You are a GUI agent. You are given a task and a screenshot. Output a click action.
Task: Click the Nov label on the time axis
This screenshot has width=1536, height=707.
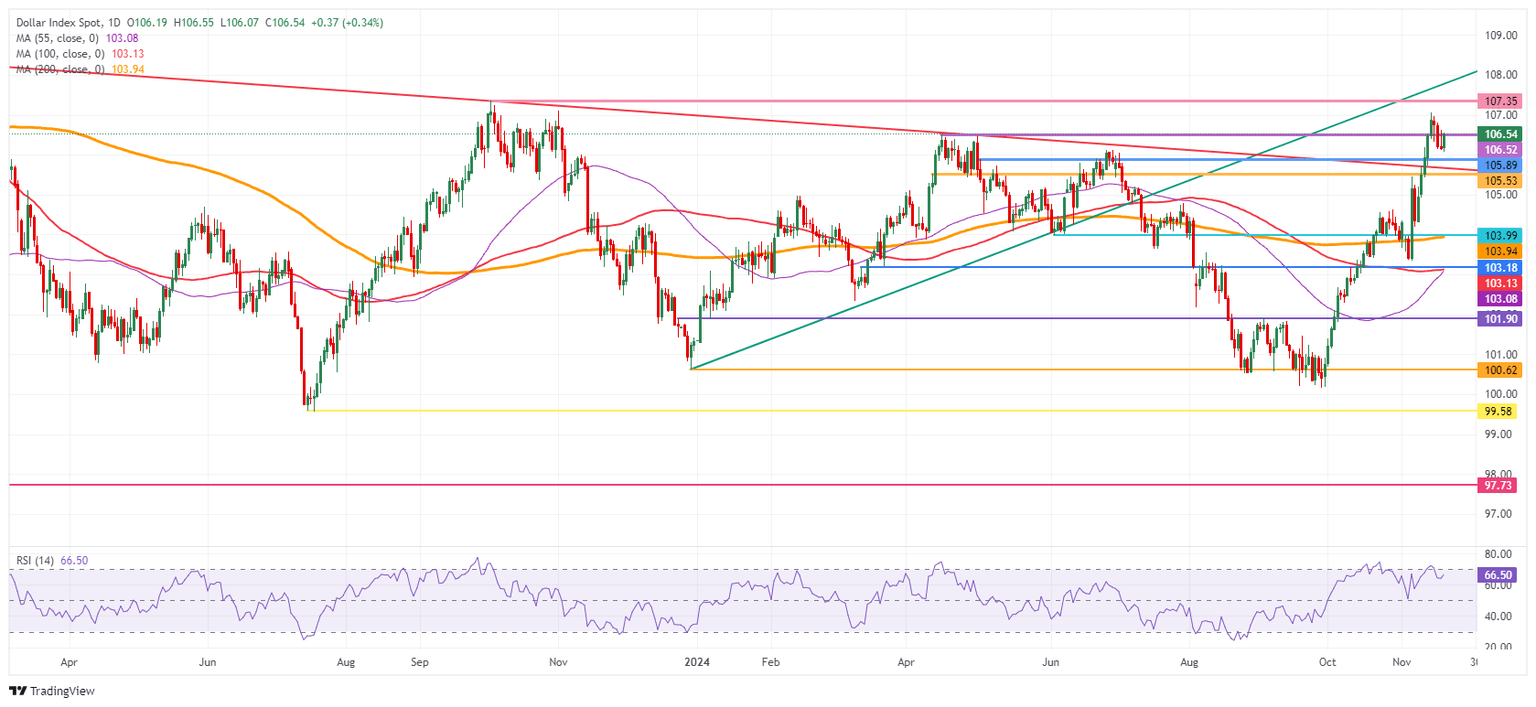pos(1402,662)
